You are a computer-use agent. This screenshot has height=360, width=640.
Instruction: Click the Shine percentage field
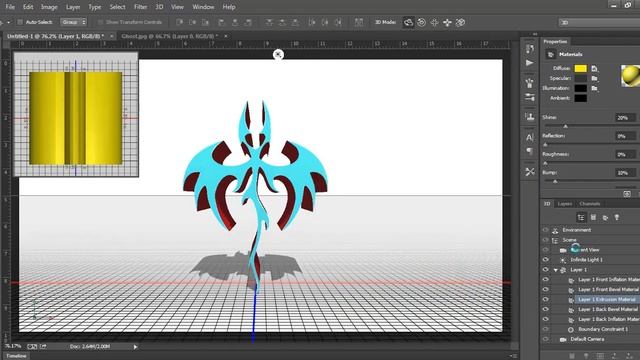coord(625,118)
